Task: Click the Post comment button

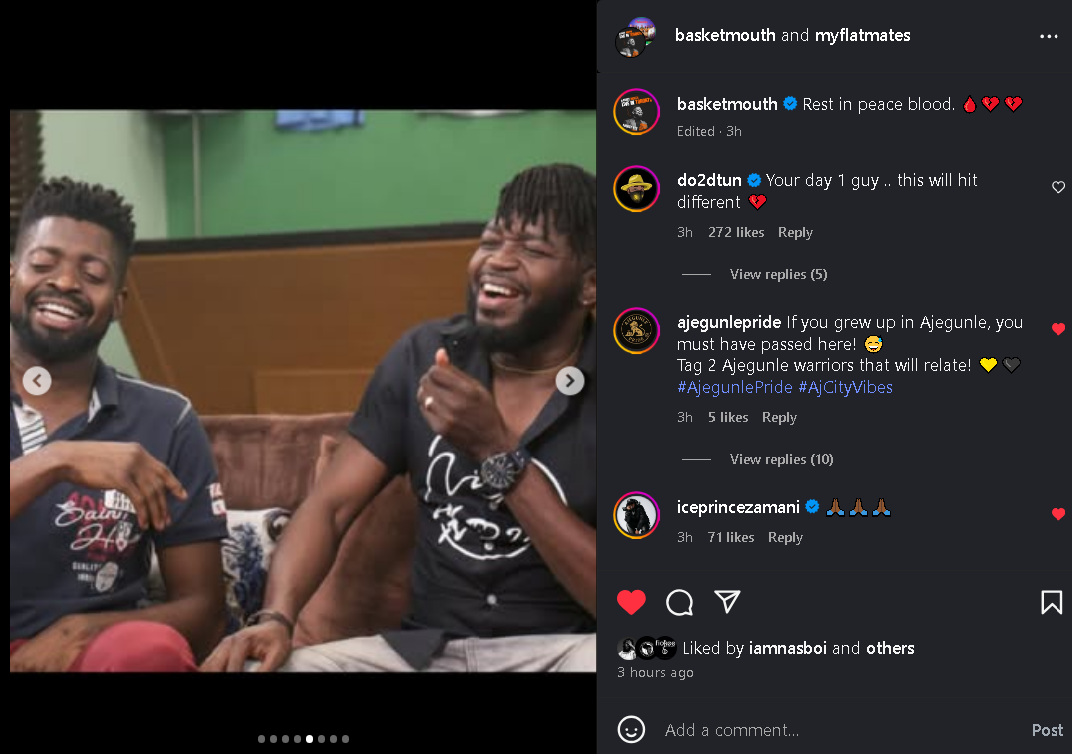Action: (x=1047, y=730)
